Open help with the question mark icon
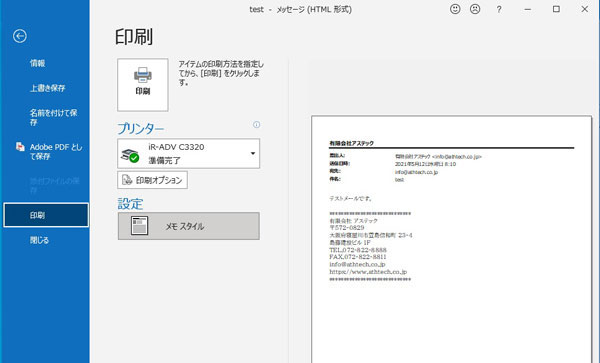This screenshot has width=600, height=363. coord(499,10)
